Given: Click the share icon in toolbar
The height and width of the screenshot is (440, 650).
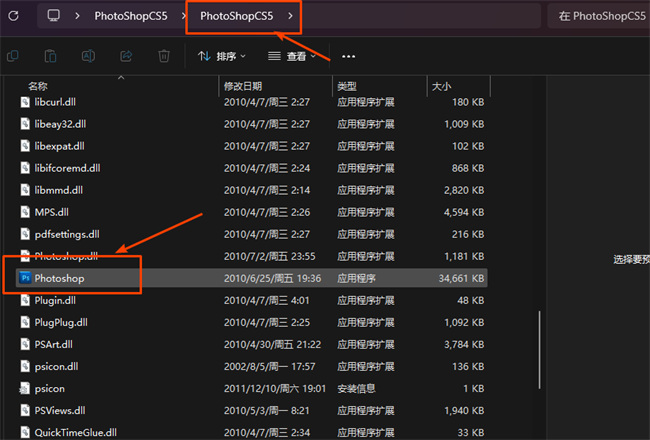Looking at the screenshot, I should pos(126,56).
